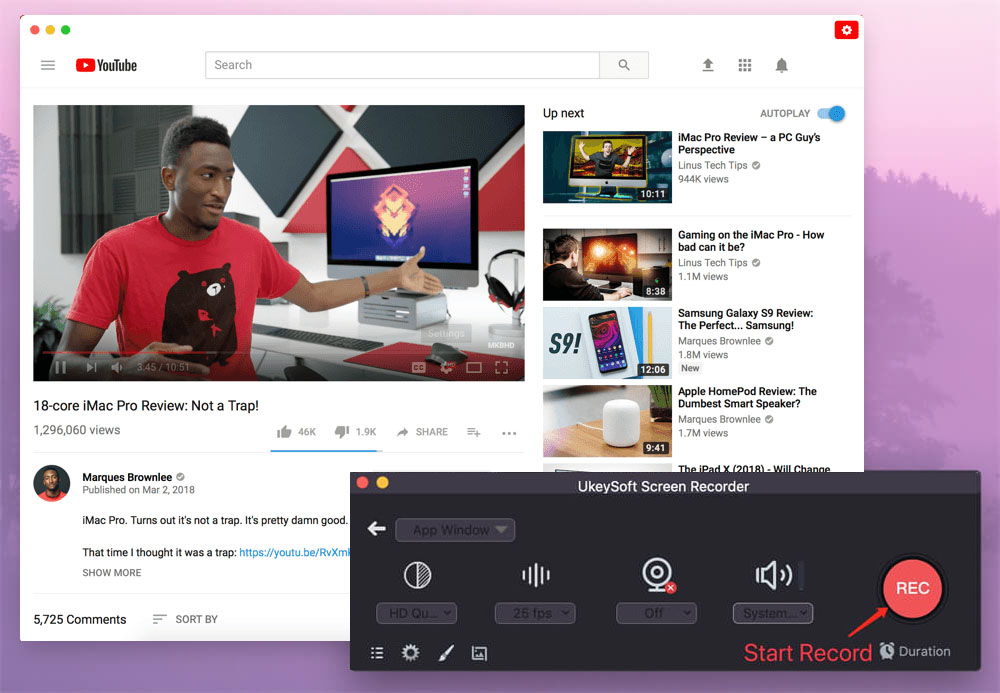
Task: Click the image screenshot icon in the recorder
Action: click(479, 653)
